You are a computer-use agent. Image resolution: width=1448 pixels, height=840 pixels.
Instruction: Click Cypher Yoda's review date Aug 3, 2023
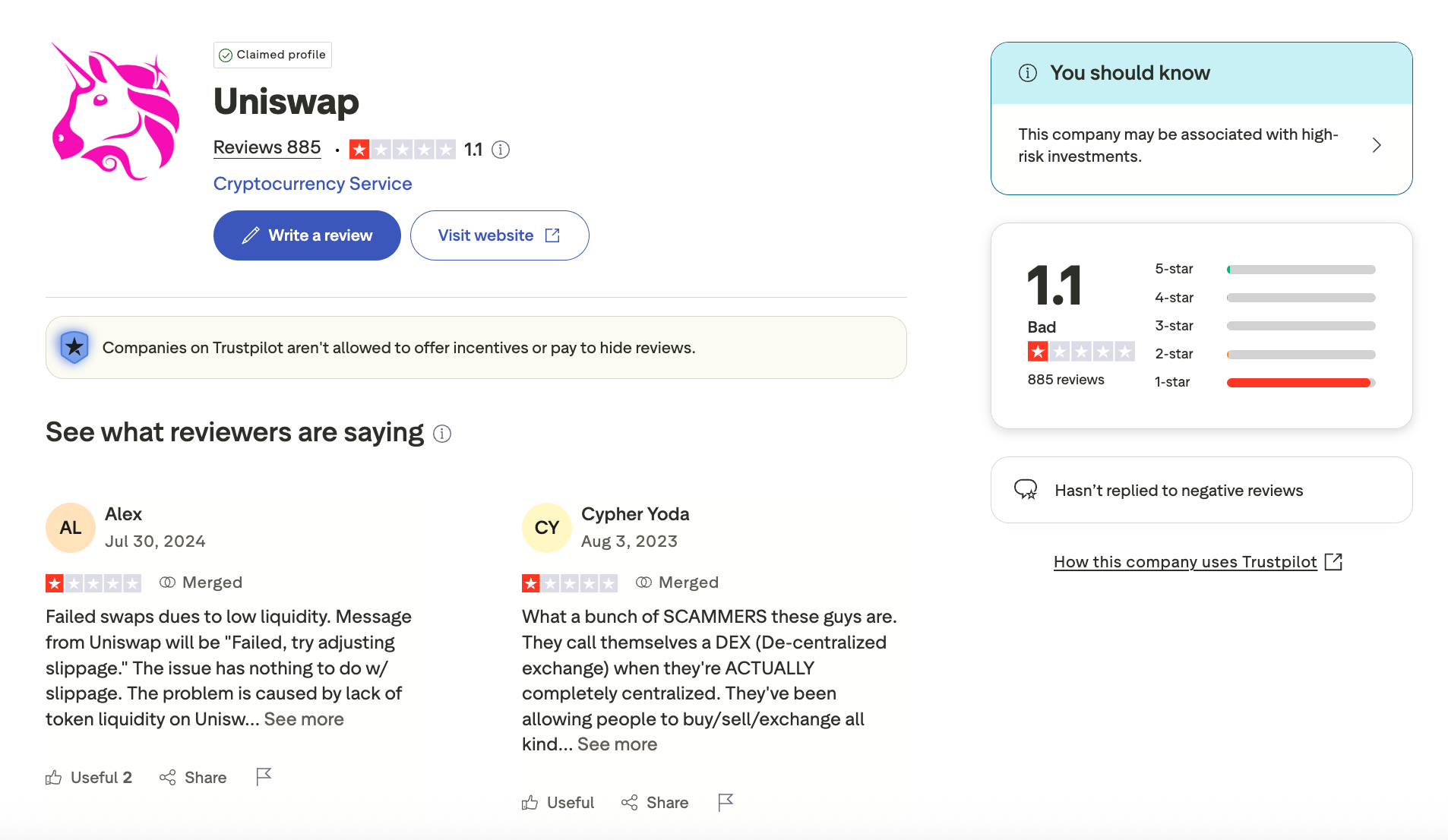629,542
